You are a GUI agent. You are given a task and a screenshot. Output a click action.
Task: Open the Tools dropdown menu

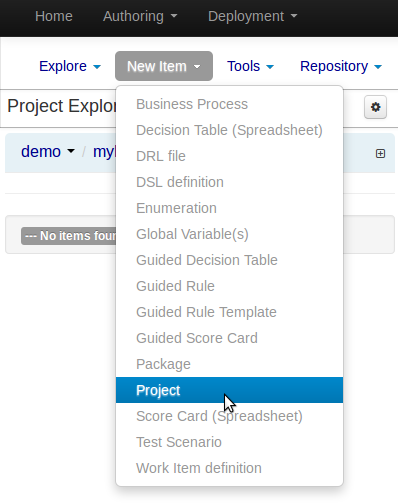tap(250, 66)
